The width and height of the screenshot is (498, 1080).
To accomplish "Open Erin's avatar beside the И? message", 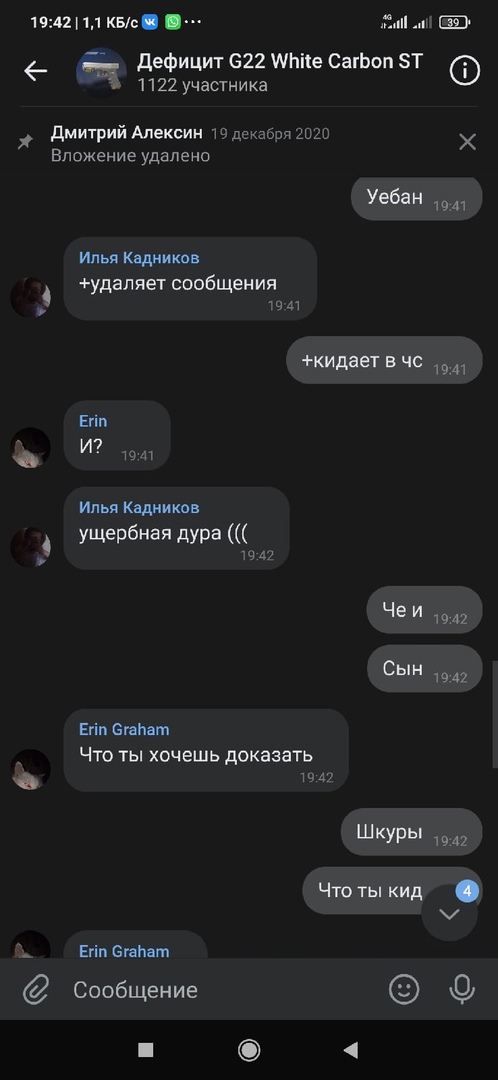I will coord(30,448).
